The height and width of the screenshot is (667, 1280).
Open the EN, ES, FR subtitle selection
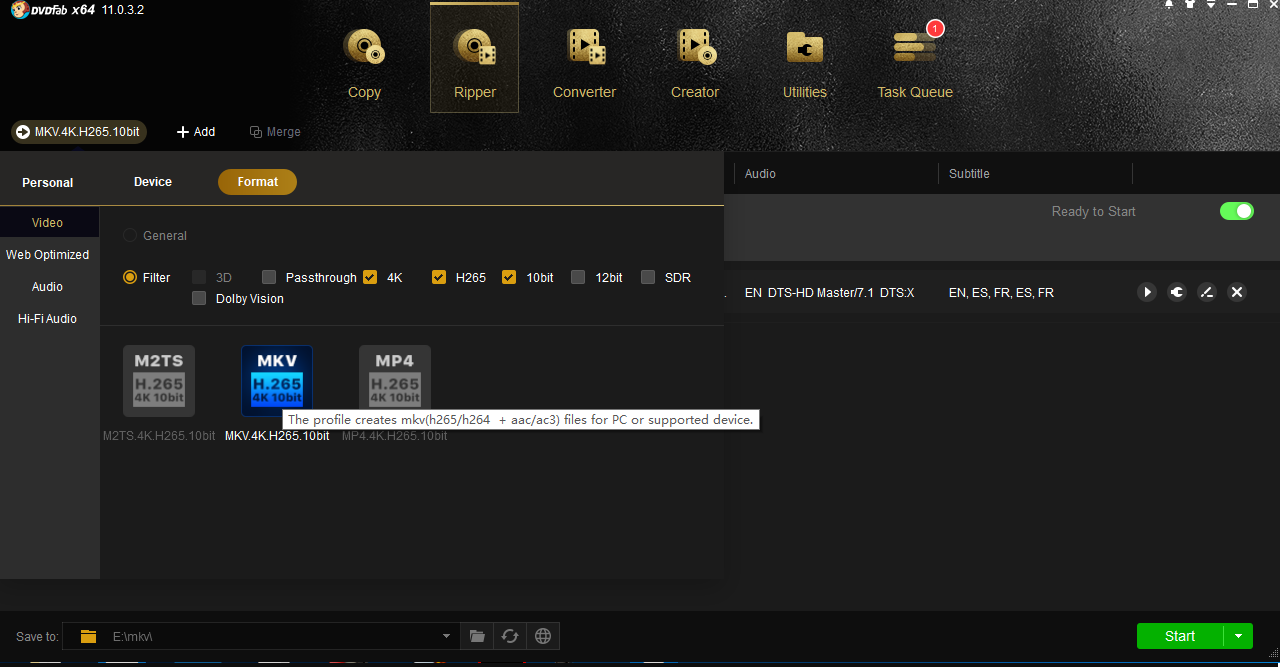tap(1001, 293)
